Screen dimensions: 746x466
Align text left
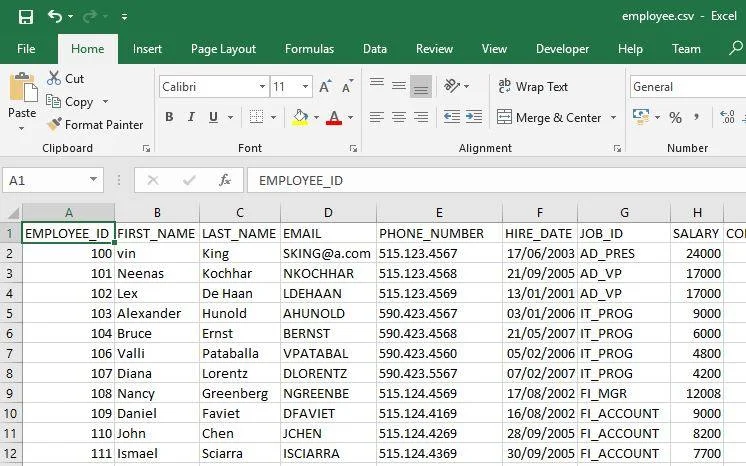(x=377, y=117)
